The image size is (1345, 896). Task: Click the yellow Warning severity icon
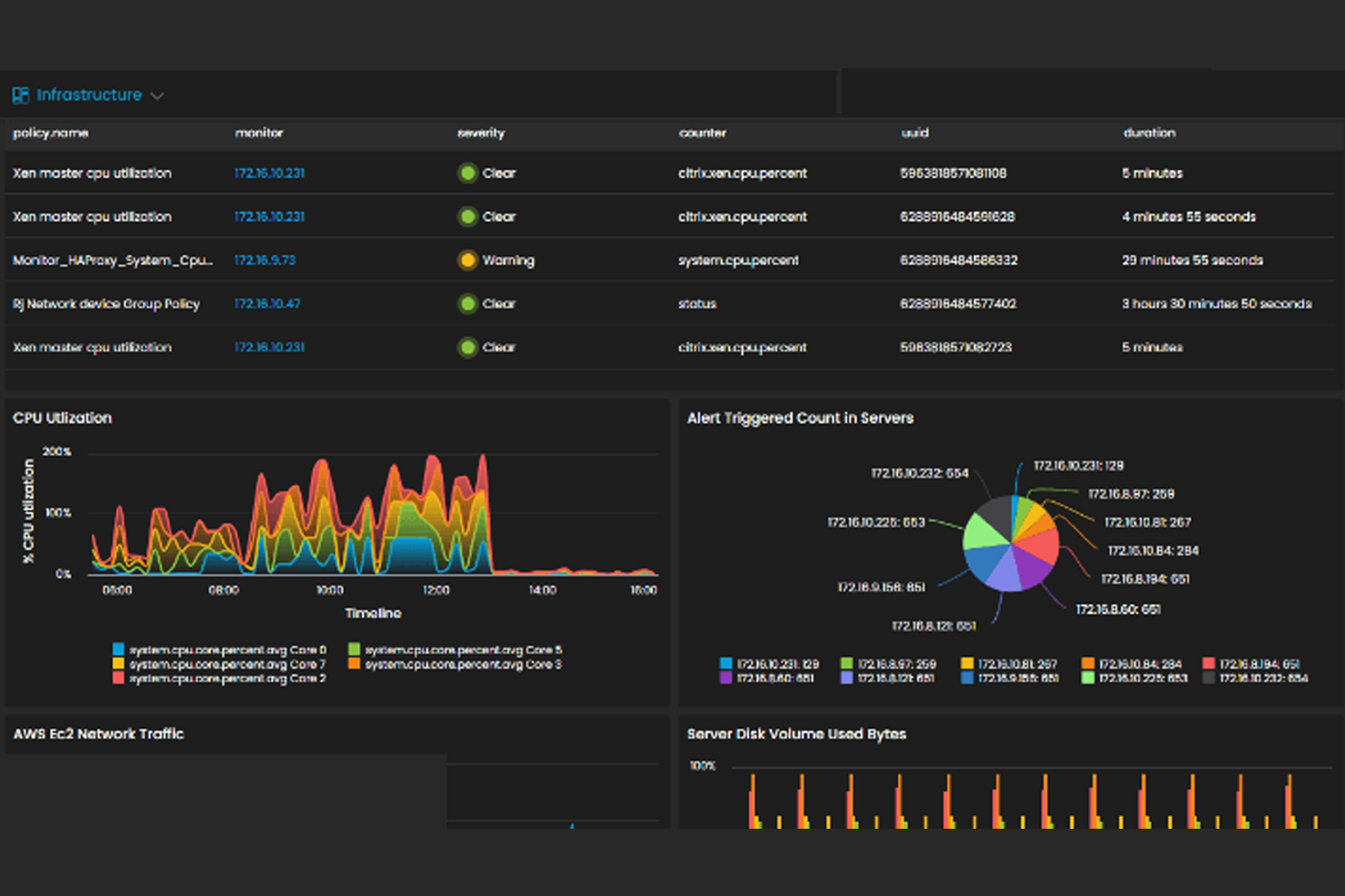tap(467, 261)
